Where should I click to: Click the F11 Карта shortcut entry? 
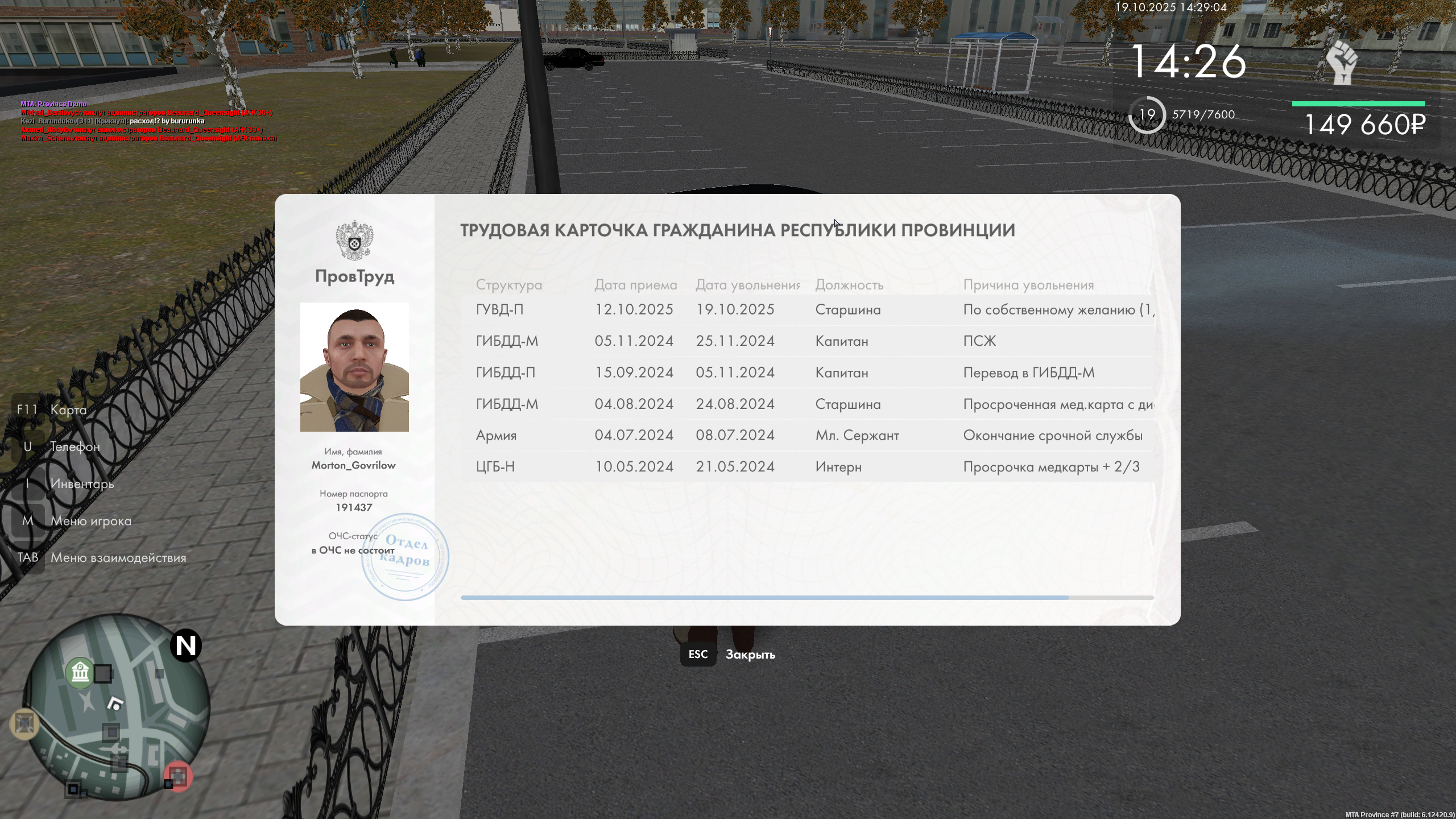point(68,409)
